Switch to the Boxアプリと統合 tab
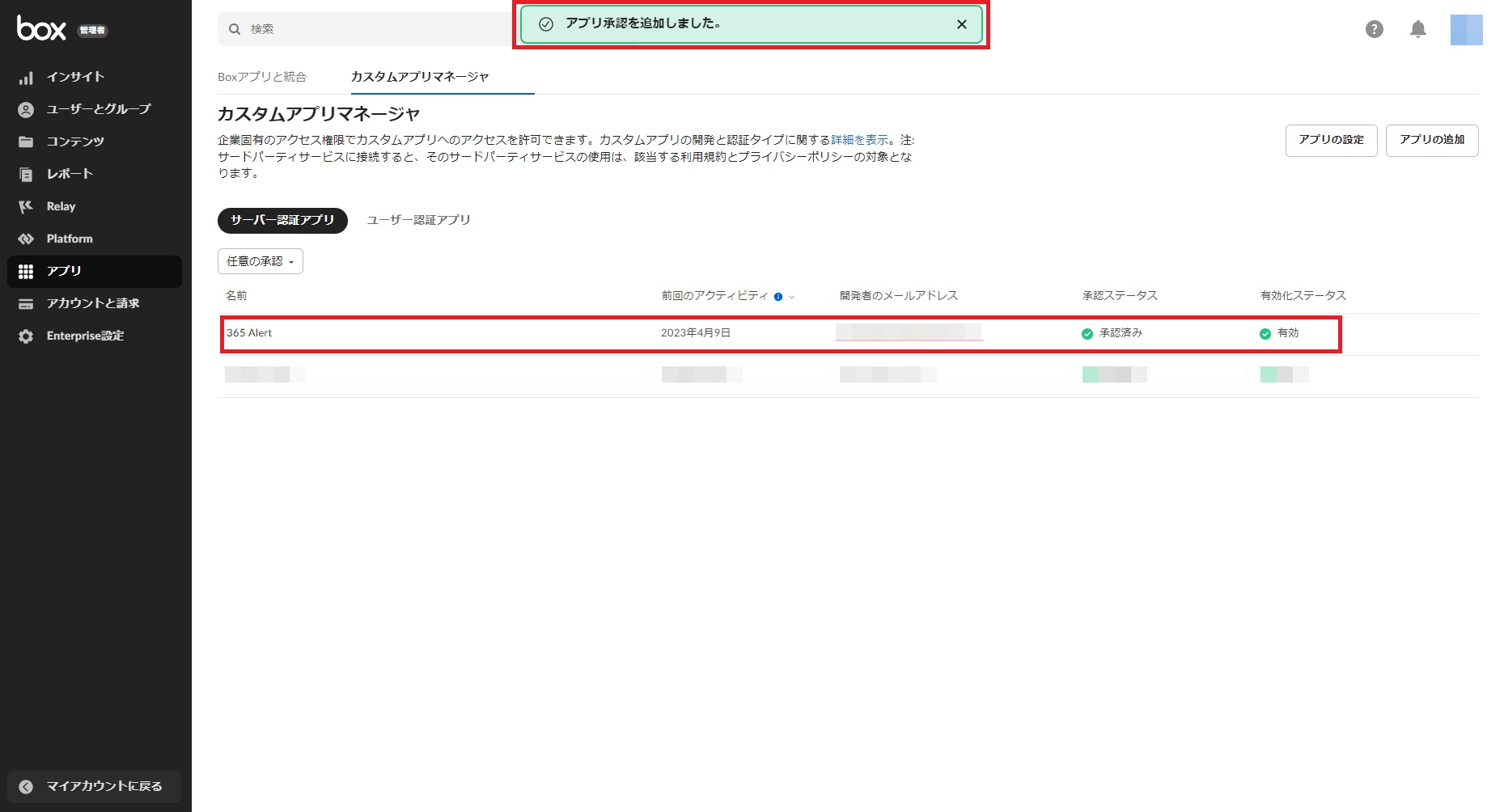Screen dimensions: 1504x812 click(x=261, y=77)
